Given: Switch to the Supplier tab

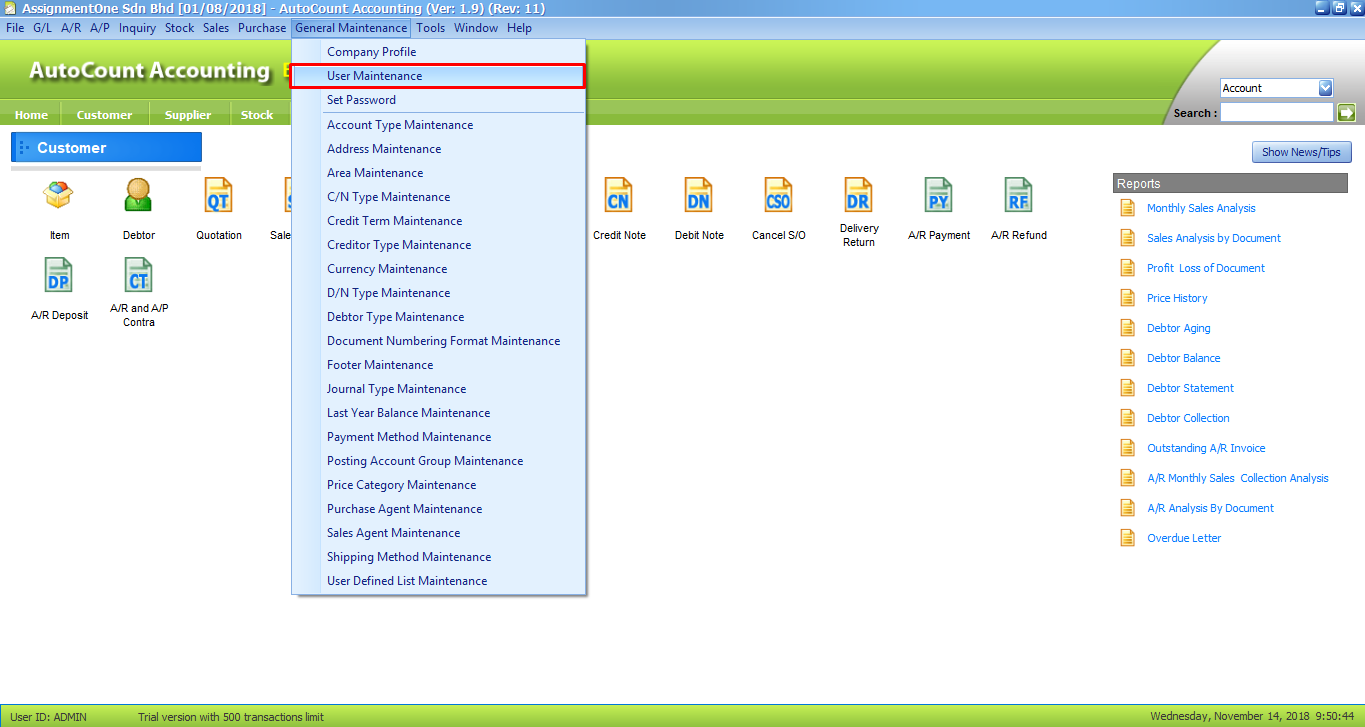Looking at the screenshot, I should [x=189, y=114].
